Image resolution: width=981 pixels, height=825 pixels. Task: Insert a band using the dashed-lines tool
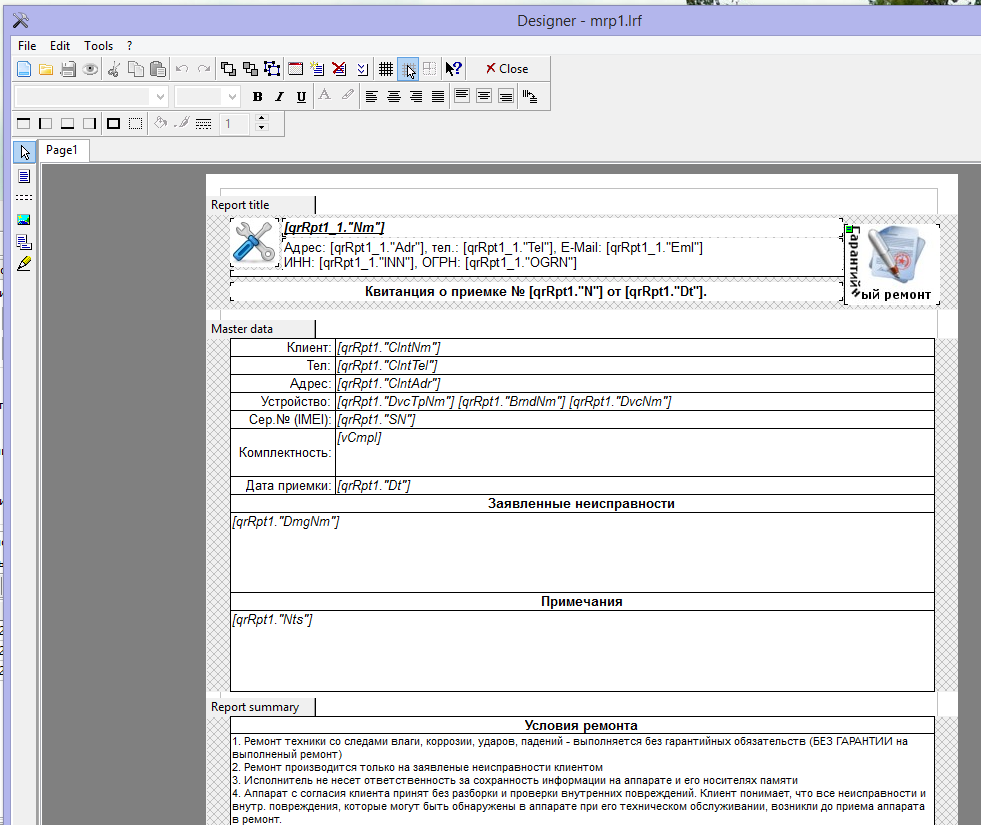(24, 198)
